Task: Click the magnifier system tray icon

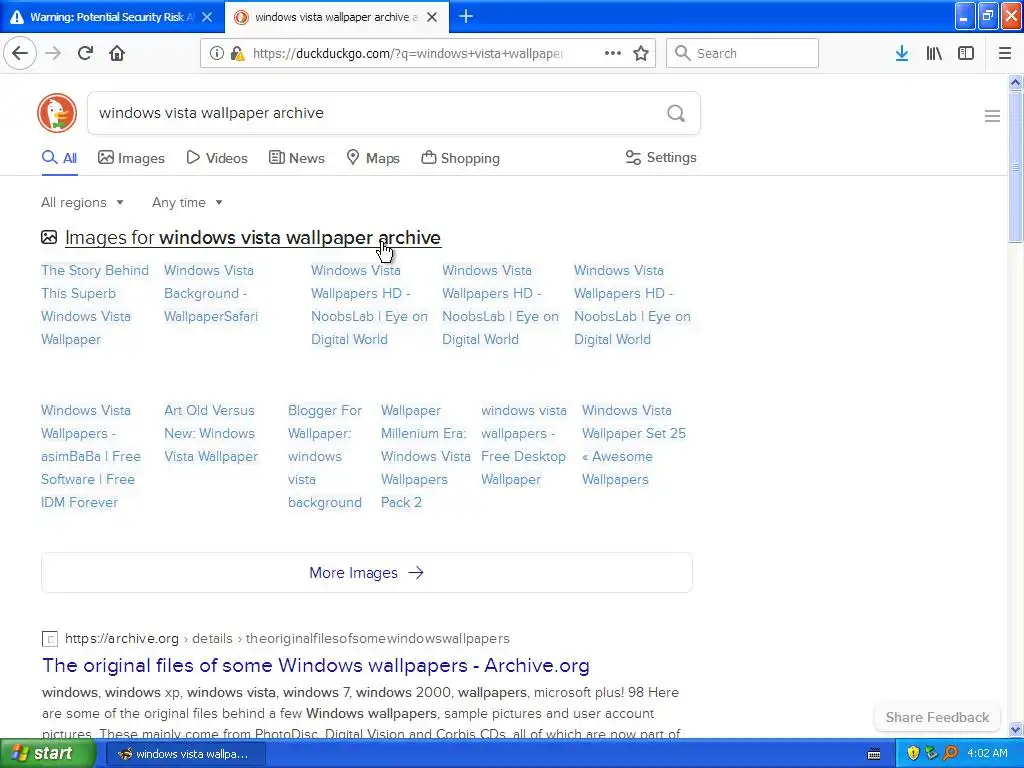Action: [x=950, y=753]
